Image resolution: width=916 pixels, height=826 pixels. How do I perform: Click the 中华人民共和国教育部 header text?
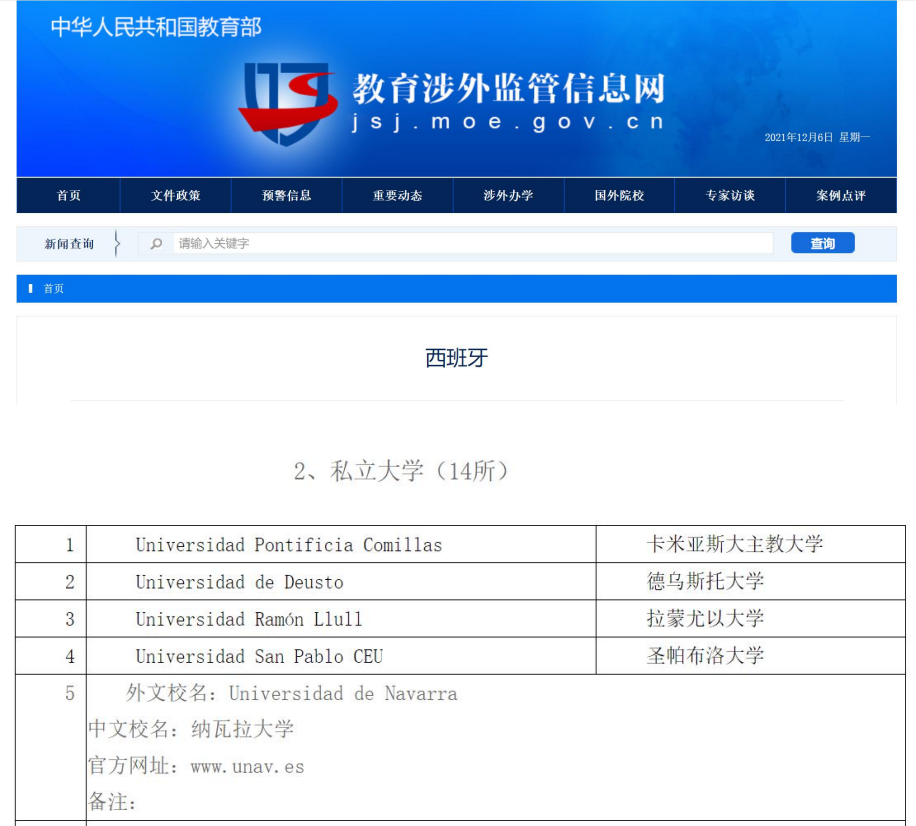(156, 27)
